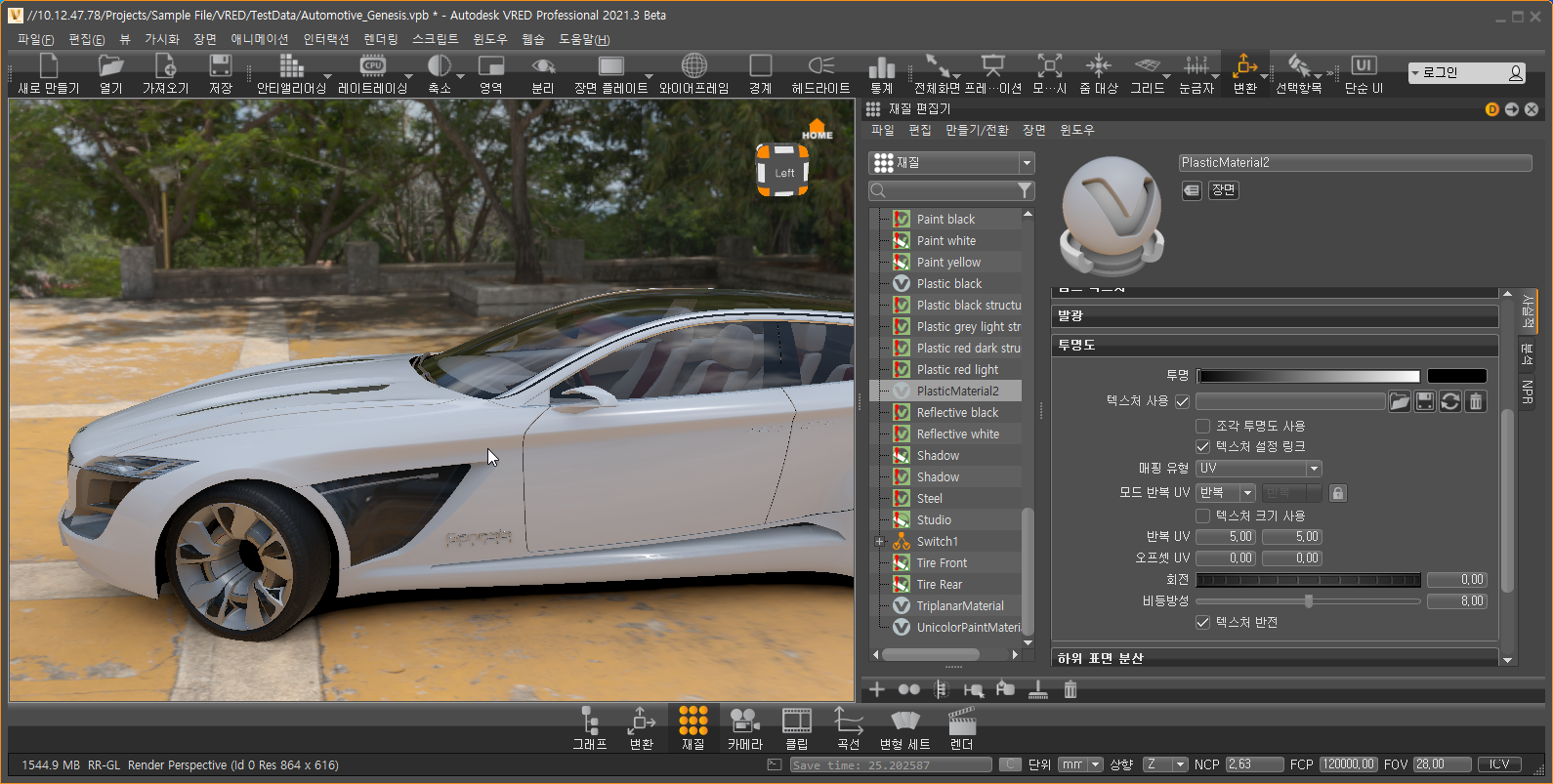Disable the 텍스처 사용 checkbox
The width and height of the screenshot is (1553, 784).
click(x=1182, y=401)
